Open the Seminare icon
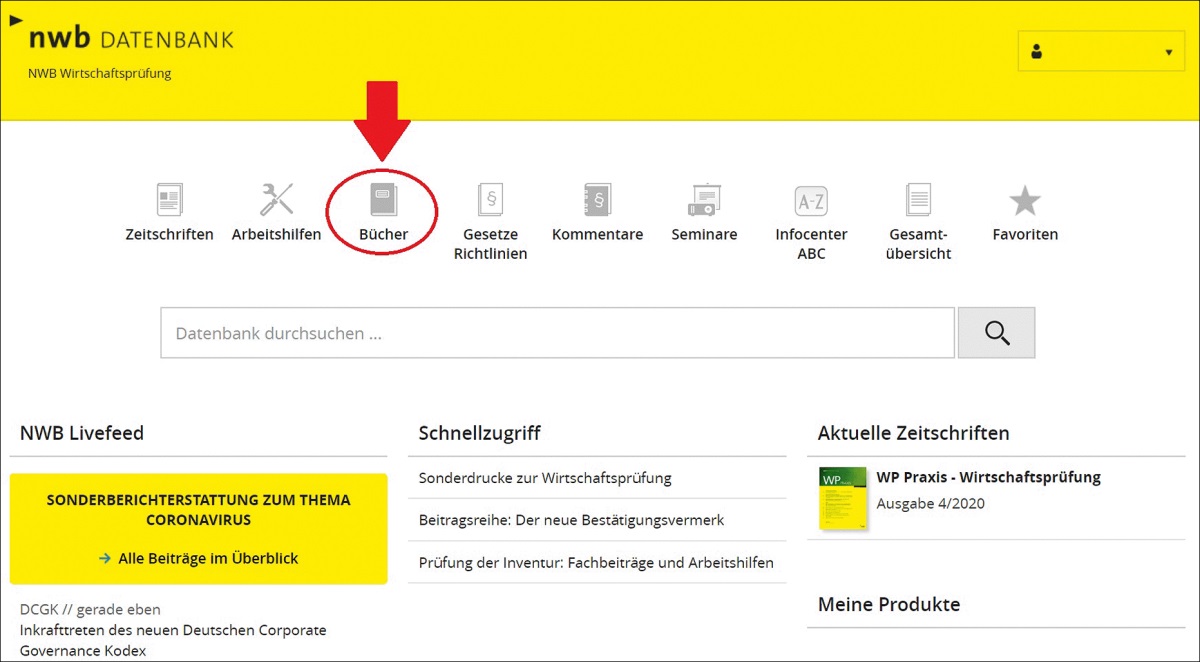 point(704,200)
